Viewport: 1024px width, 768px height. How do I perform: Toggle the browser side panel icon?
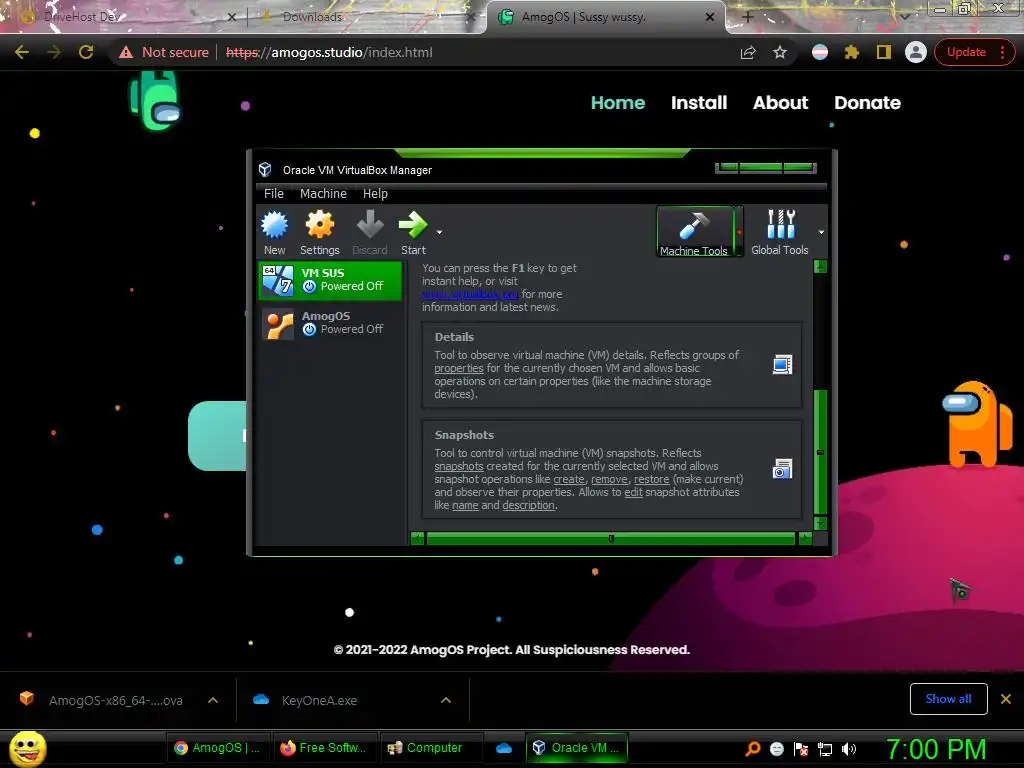tap(884, 52)
